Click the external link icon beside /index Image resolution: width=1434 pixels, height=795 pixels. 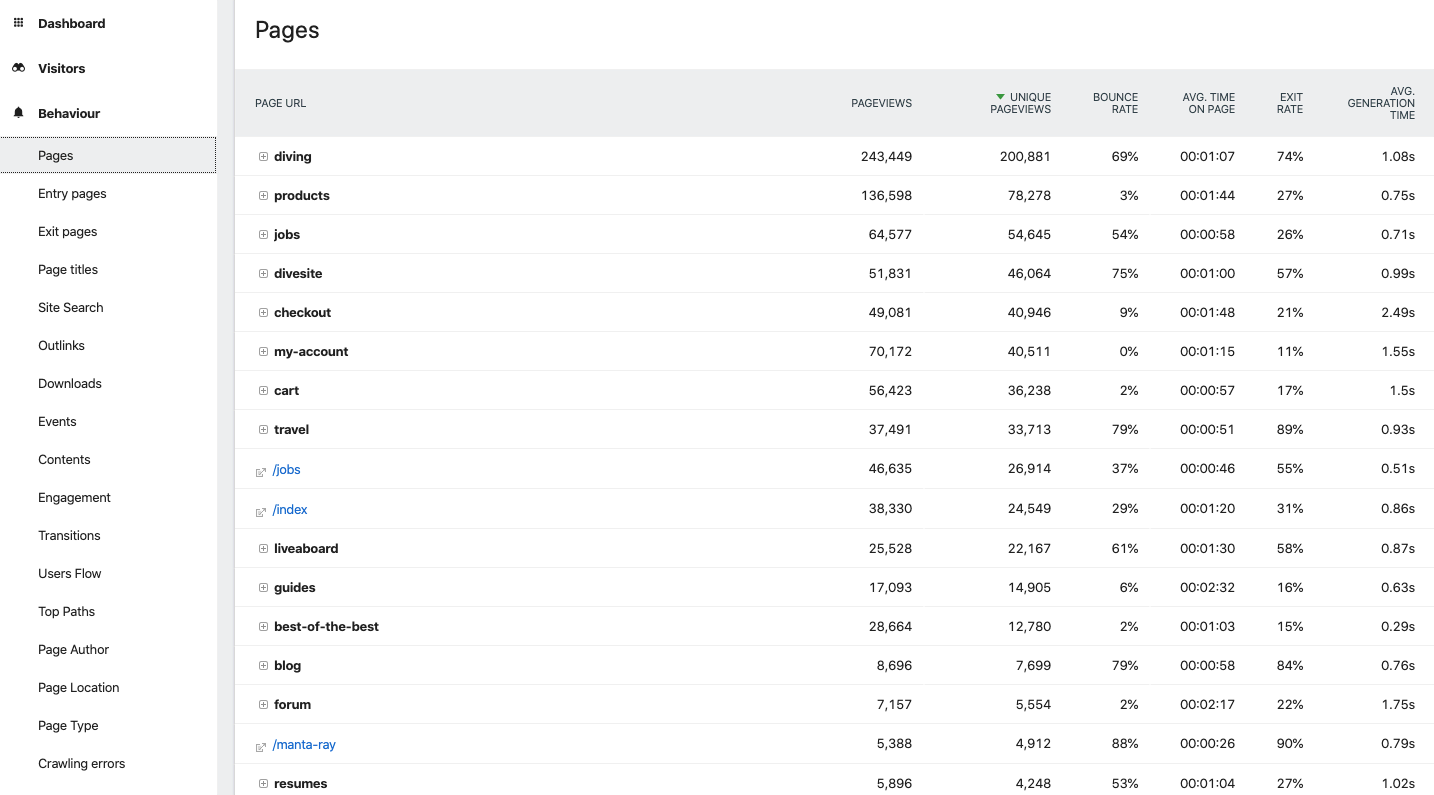[x=261, y=511]
